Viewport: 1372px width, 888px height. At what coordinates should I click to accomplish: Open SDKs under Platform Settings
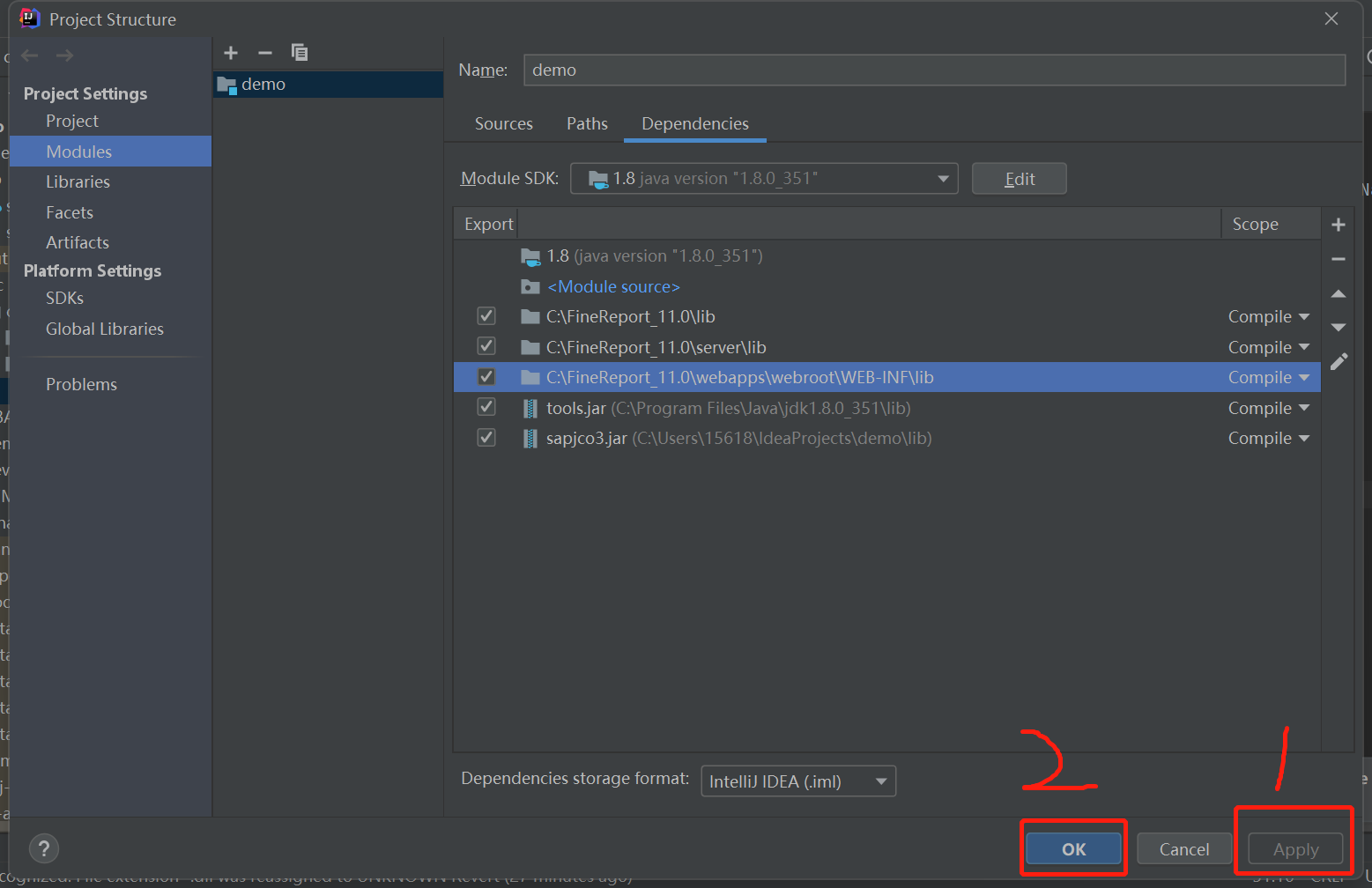pos(65,299)
